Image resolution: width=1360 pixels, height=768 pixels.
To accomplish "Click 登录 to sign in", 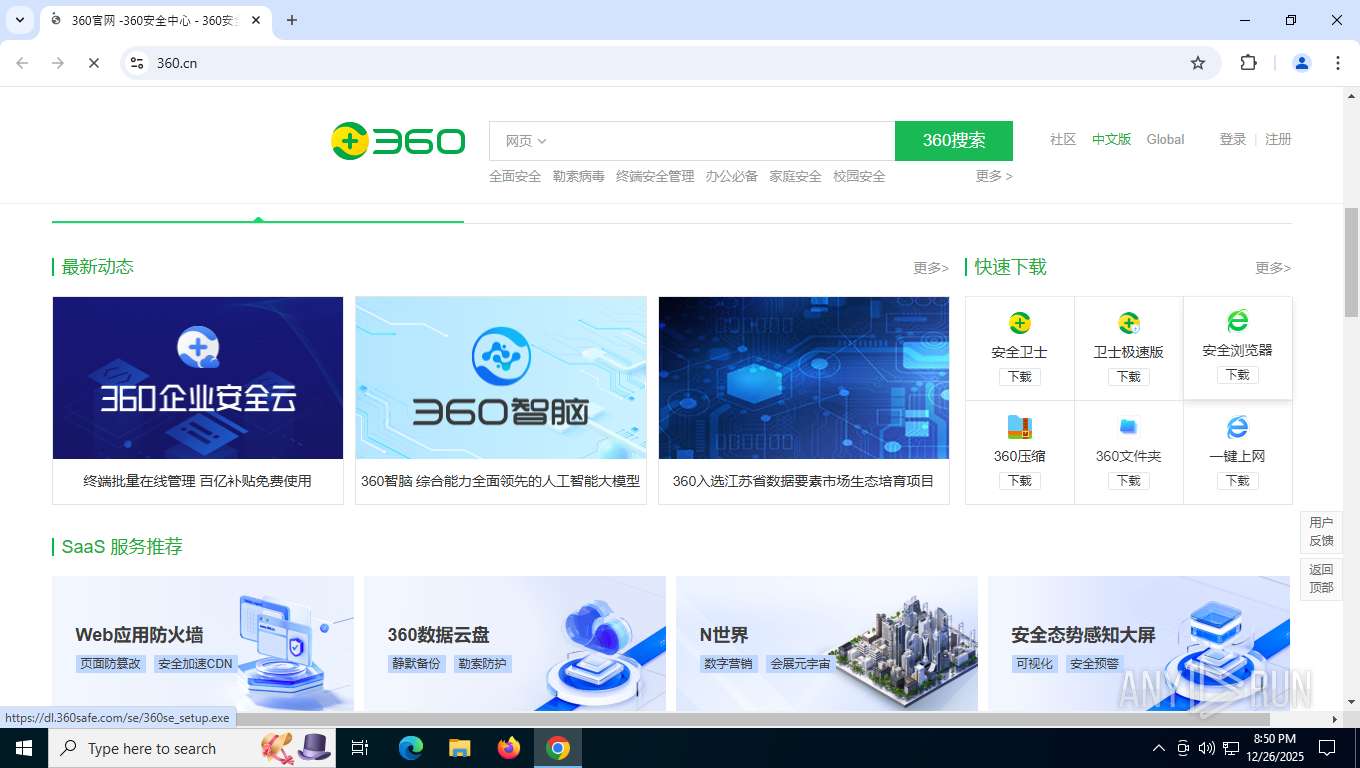I will pyautogui.click(x=1233, y=139).
